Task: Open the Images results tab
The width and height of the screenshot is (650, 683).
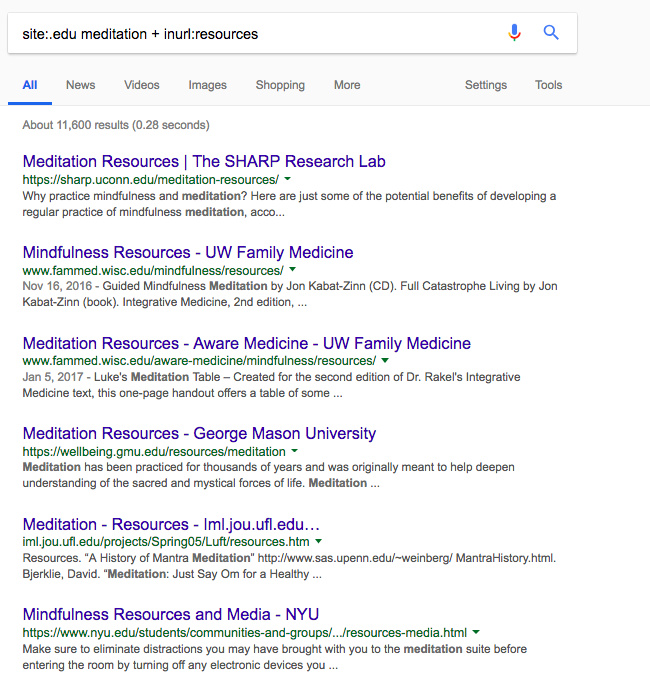Action: pyautogui.click(x=207, y=85)
